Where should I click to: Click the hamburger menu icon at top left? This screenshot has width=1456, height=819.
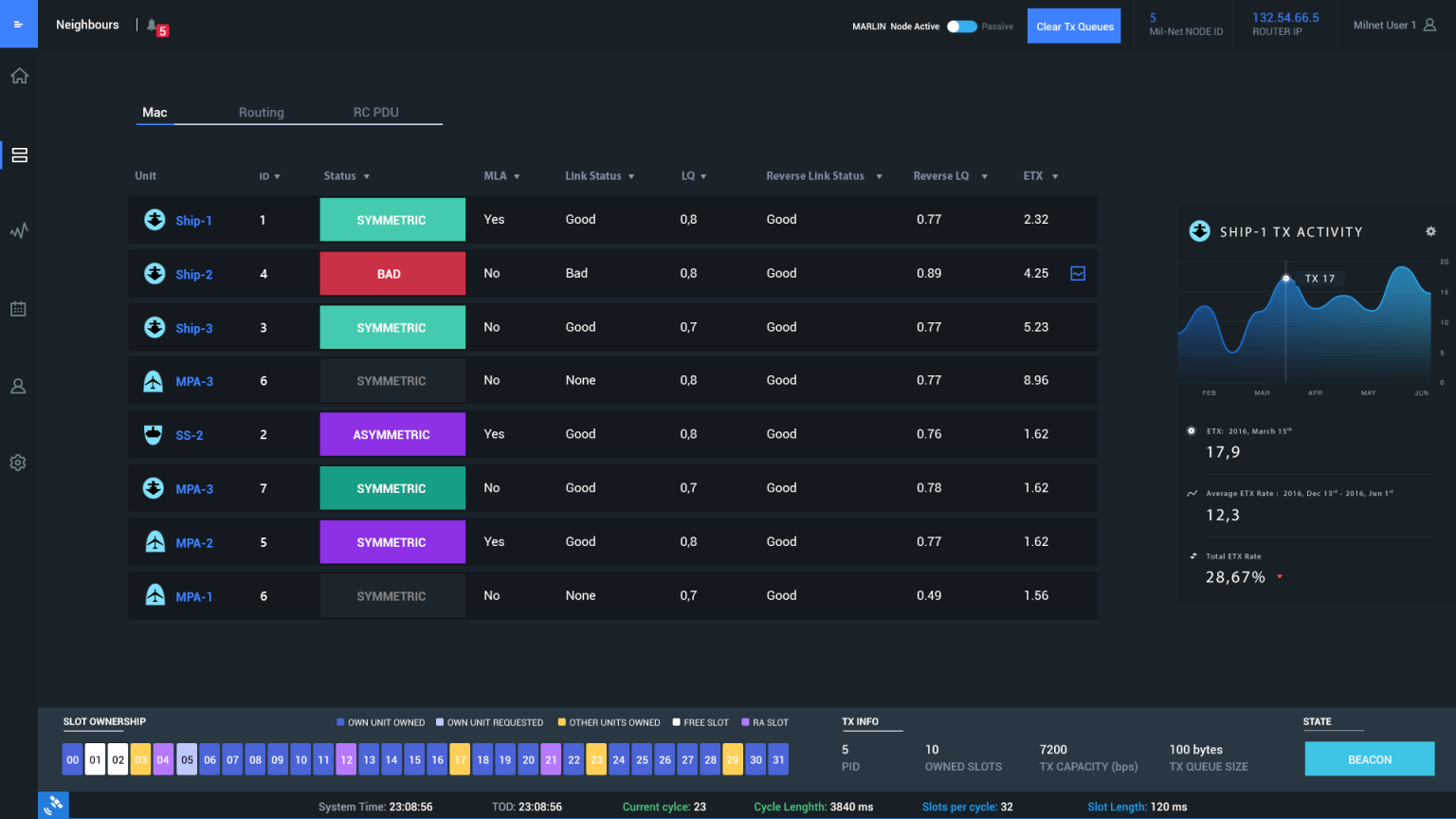point(19,24)
